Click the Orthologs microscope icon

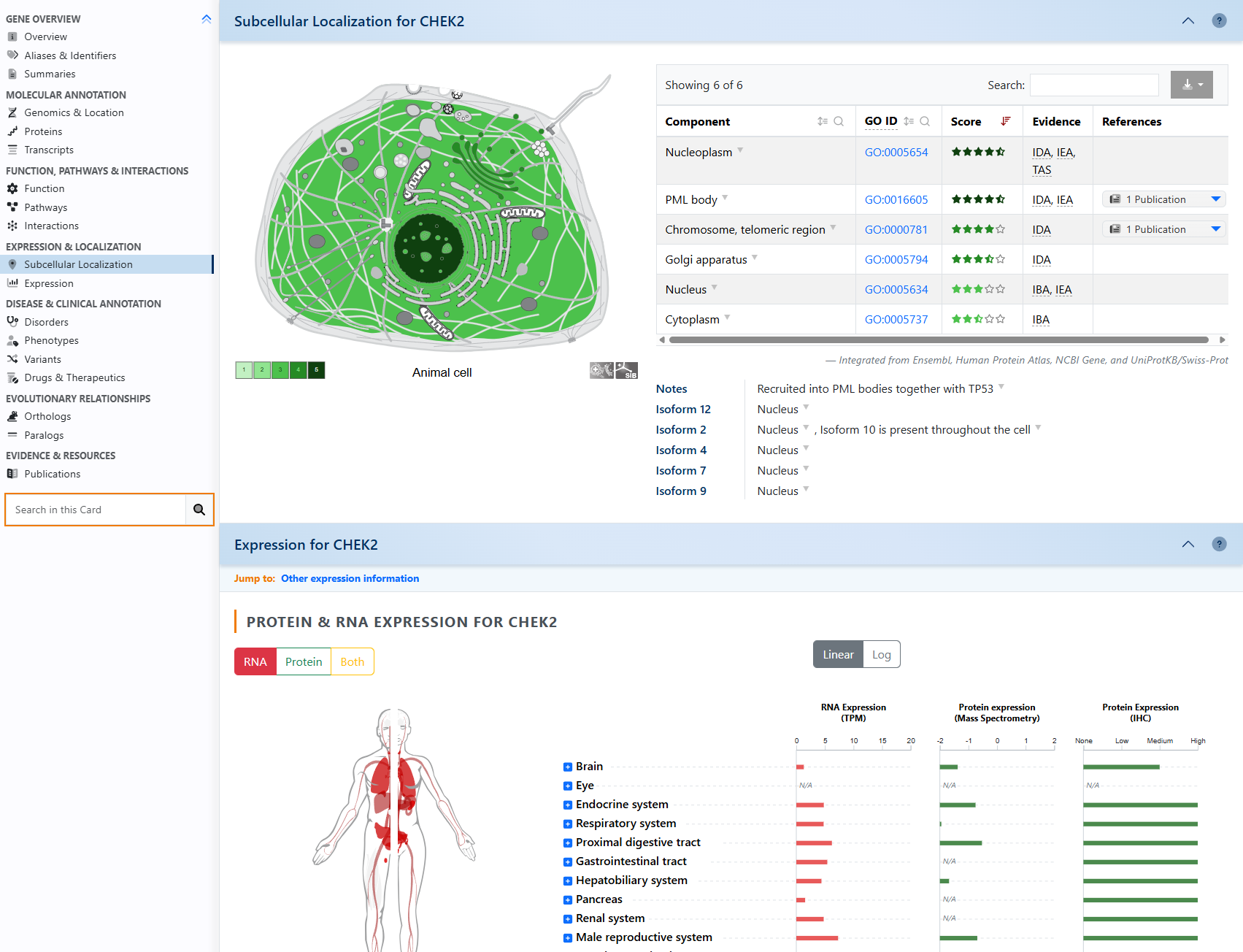tap(13, 416)
